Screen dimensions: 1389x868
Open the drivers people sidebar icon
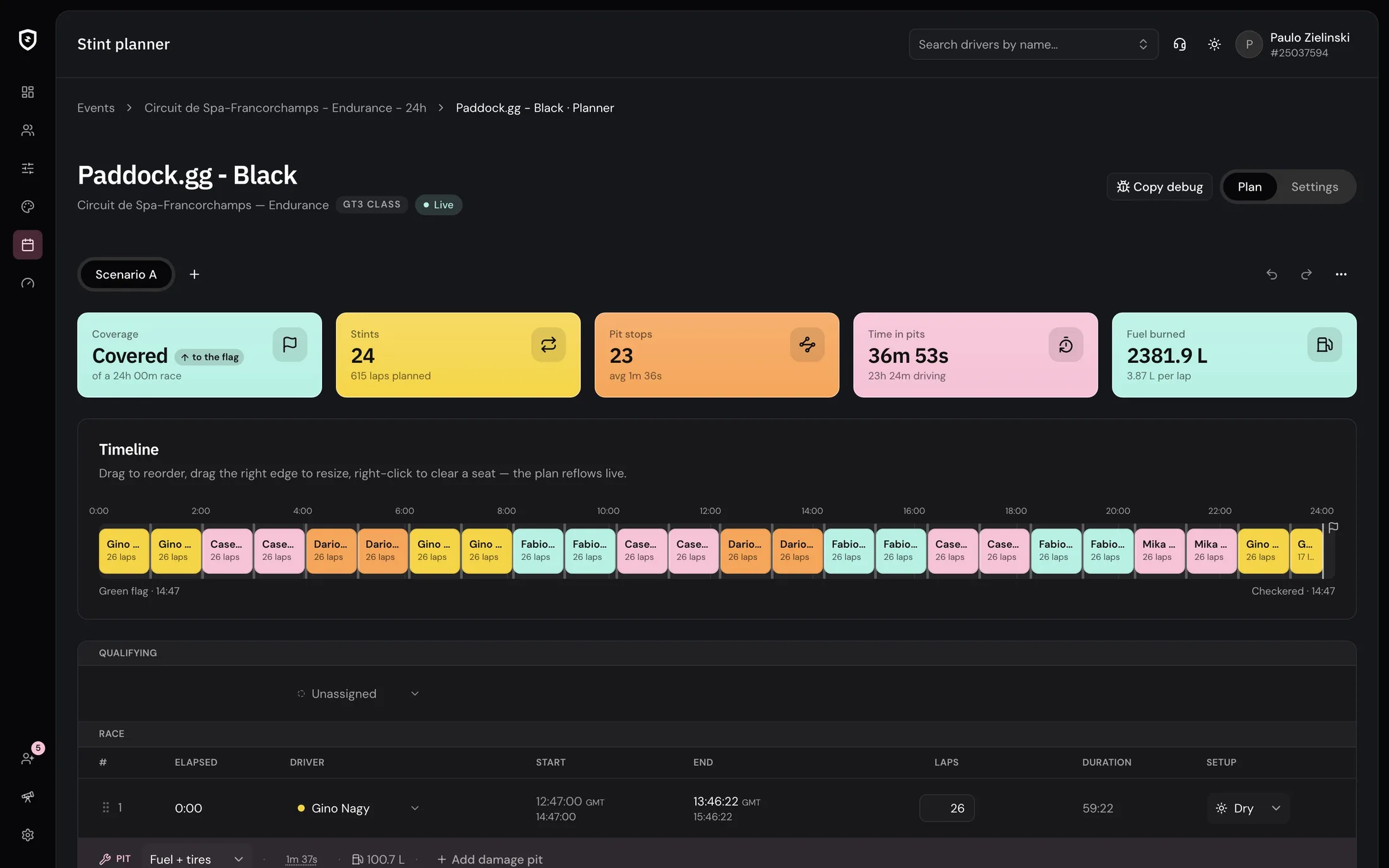click(x=28, y=130)
